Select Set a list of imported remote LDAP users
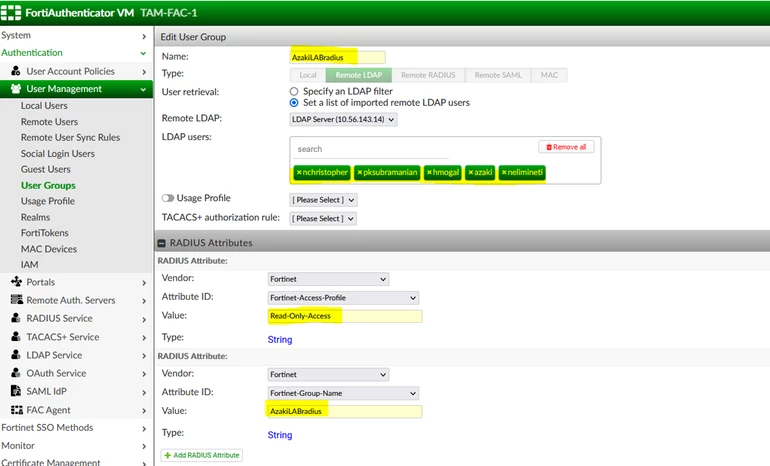Image resolution: width=770 pixels, height=466 pixels. [294, 103]
